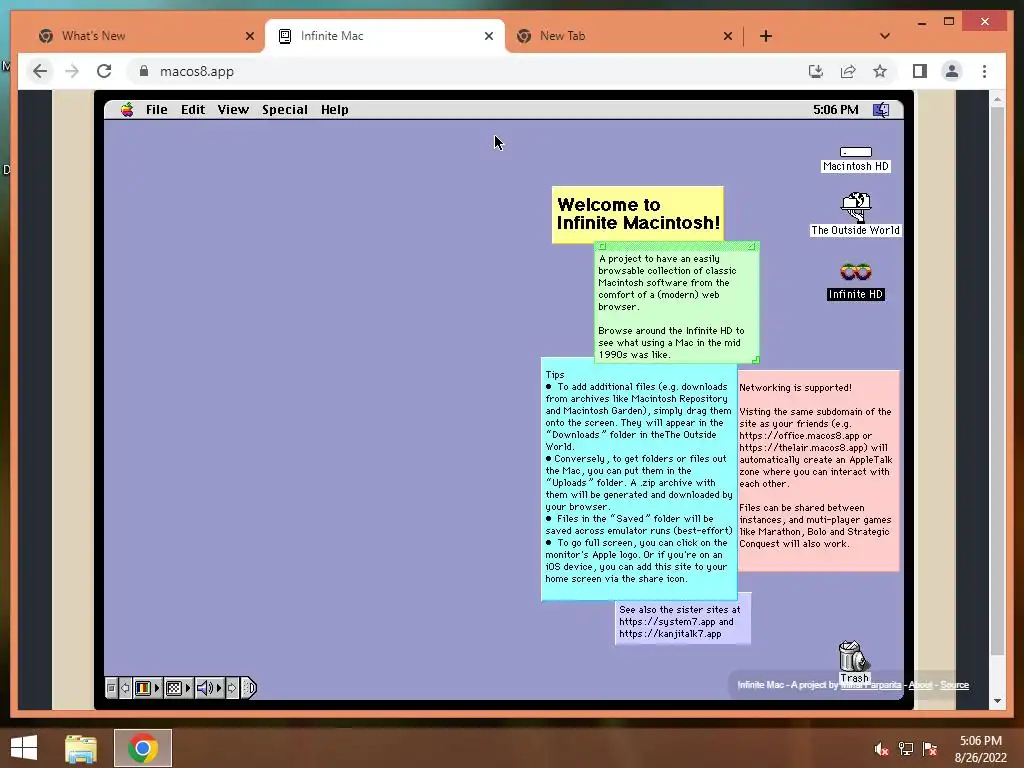Click the Mac application switcher icon beside the clock

click(x=882, y=110)
